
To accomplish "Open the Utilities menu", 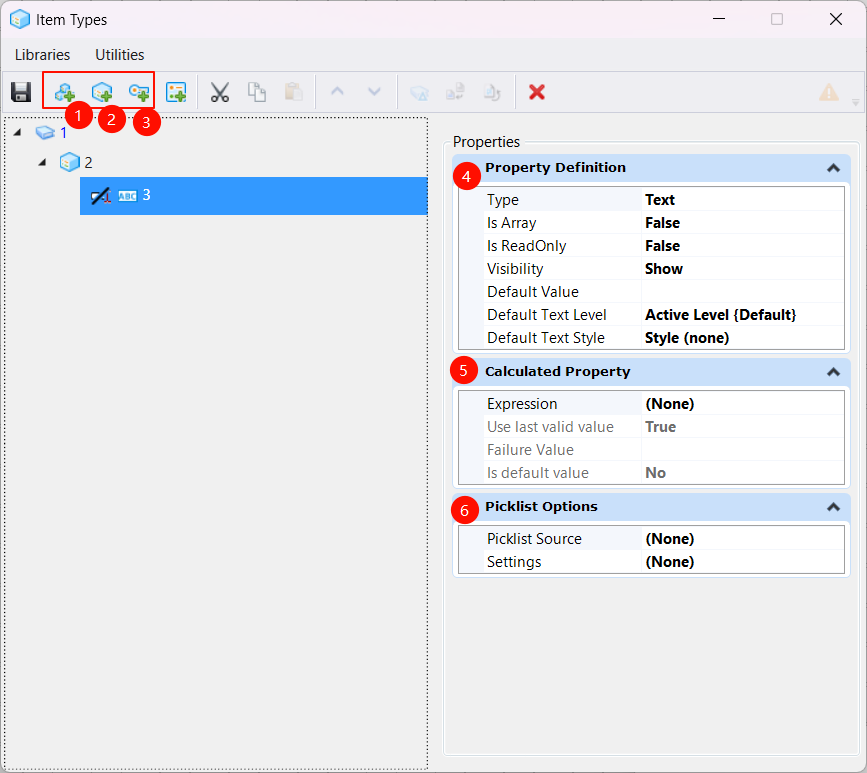I will pyautogui.click(x=119, y=55).
